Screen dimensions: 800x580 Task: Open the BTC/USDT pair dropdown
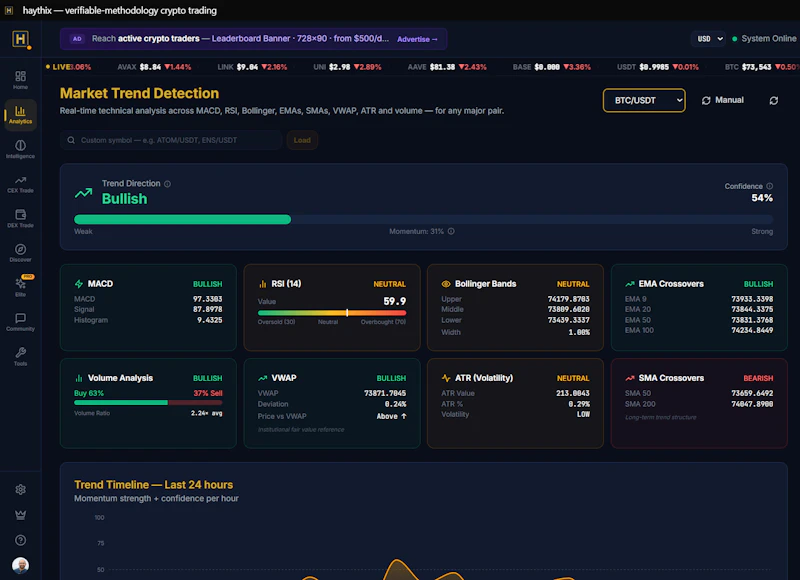point(644,100)
